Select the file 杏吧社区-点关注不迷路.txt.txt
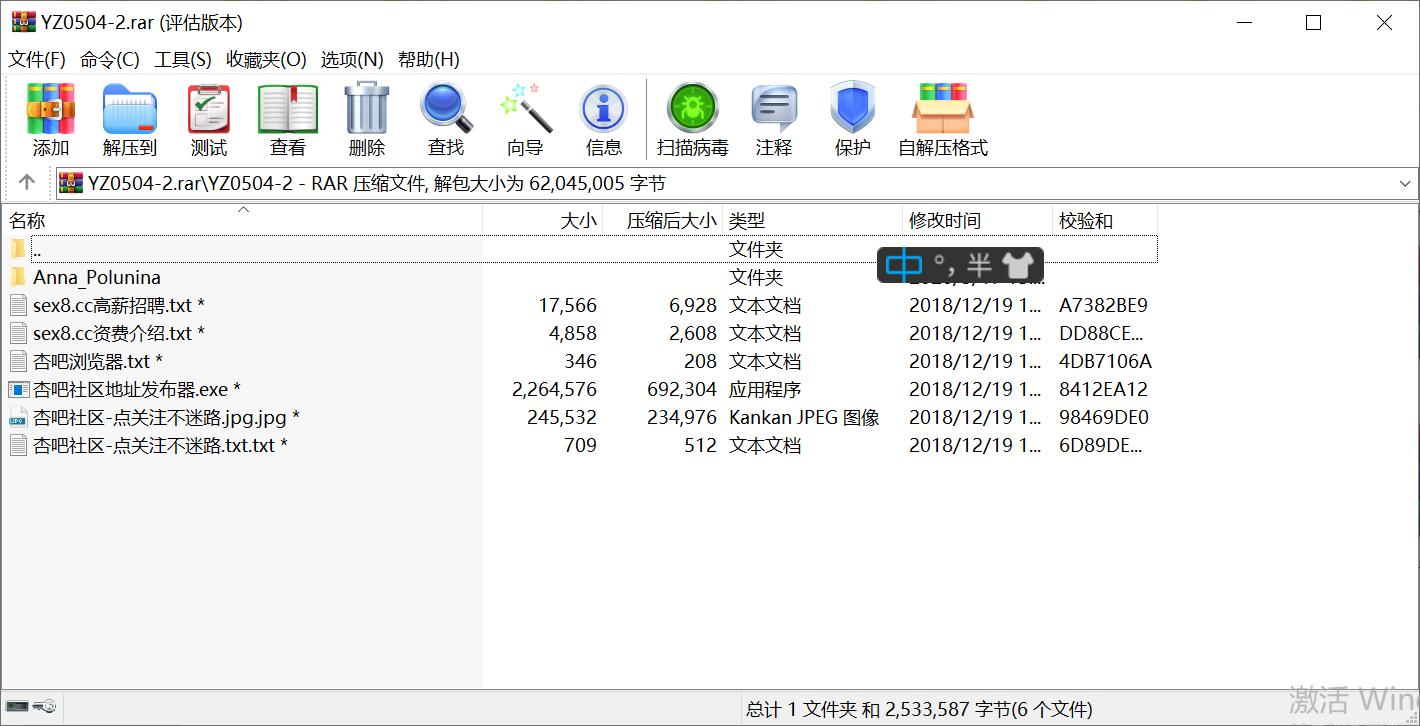This screenshot has width=1420, height=726. point(160,445)
